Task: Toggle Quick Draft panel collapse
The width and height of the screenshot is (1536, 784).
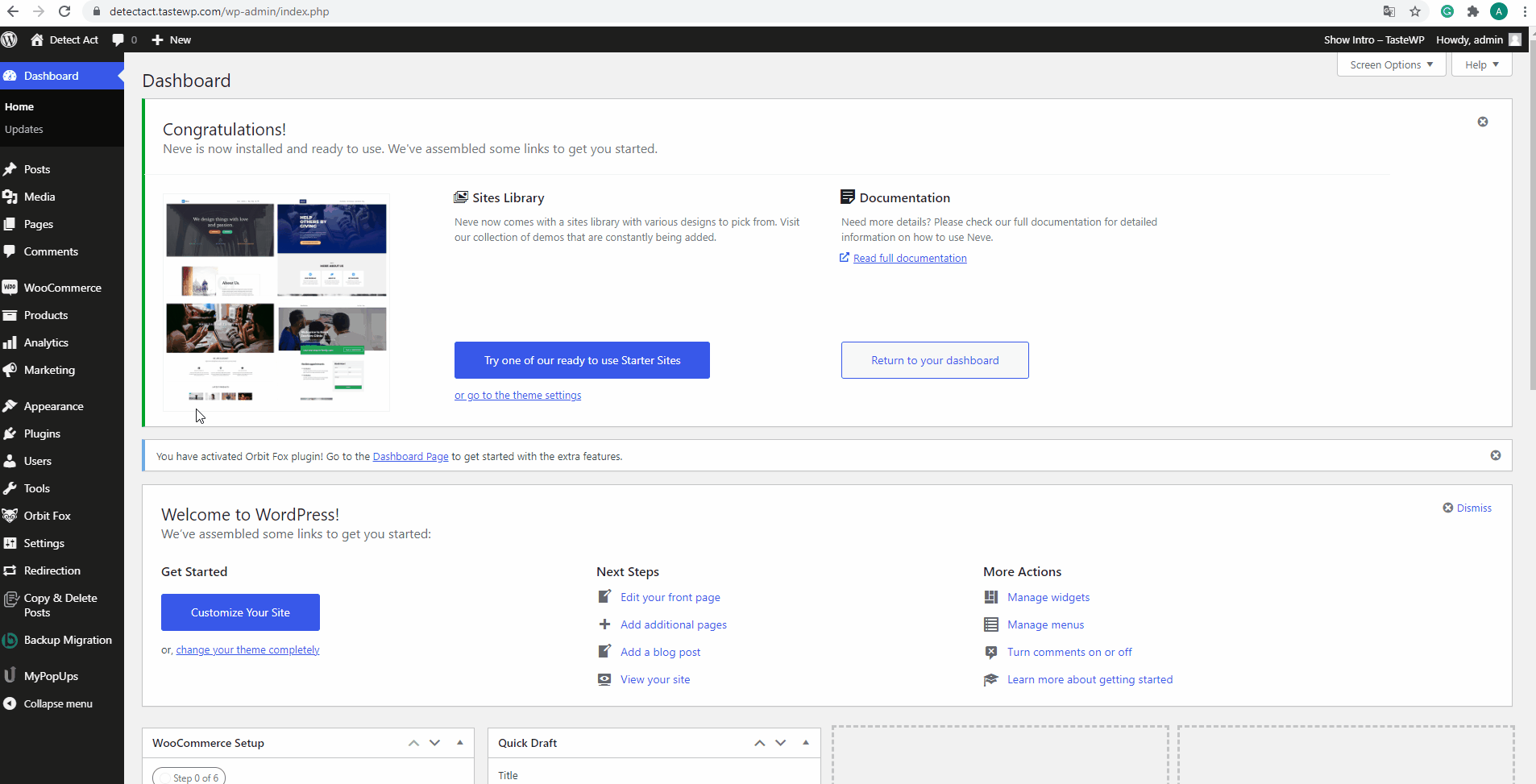Action: click(x=806, y=743)
